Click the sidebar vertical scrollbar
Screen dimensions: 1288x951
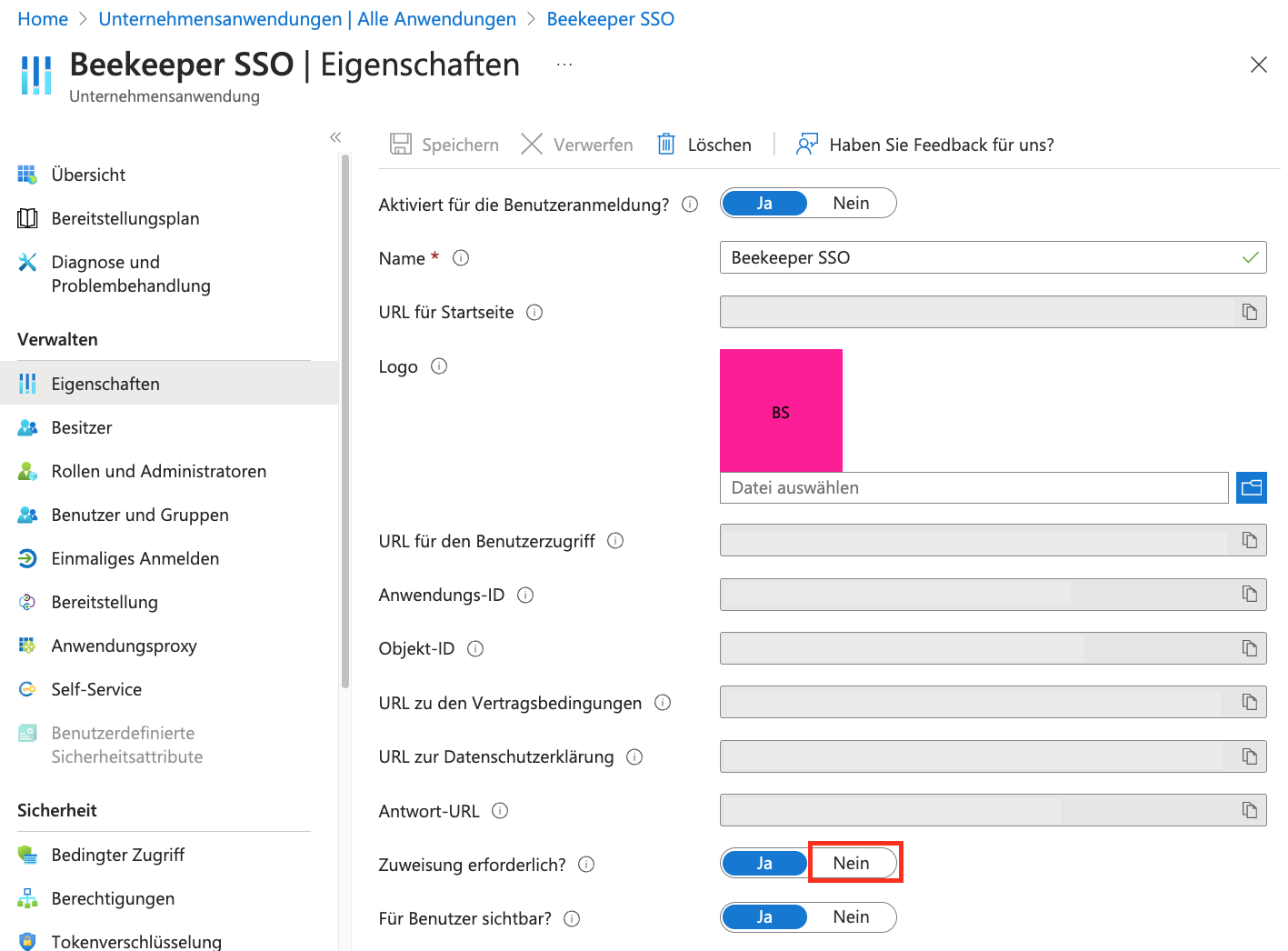coord(345,421)
